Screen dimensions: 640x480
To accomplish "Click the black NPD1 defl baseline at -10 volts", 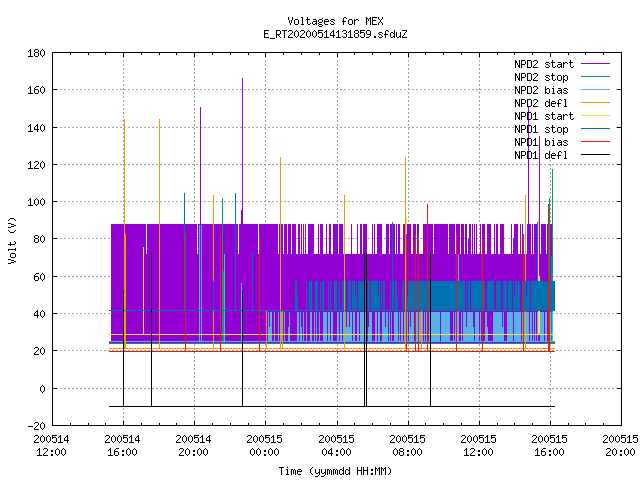I will click(332, 407).
